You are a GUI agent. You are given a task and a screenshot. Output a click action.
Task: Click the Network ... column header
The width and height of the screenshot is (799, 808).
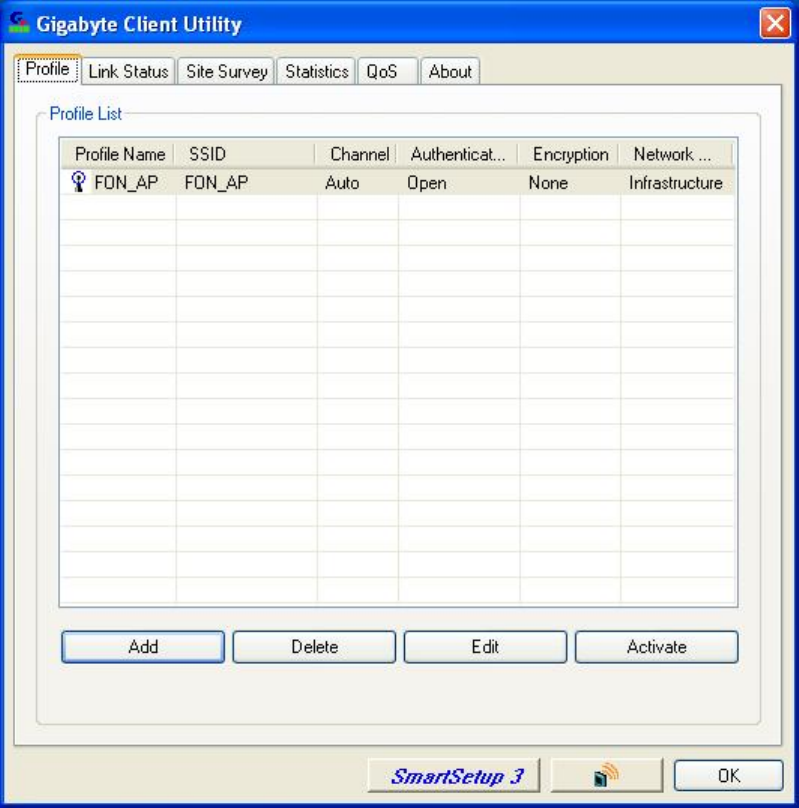[675, 154]
